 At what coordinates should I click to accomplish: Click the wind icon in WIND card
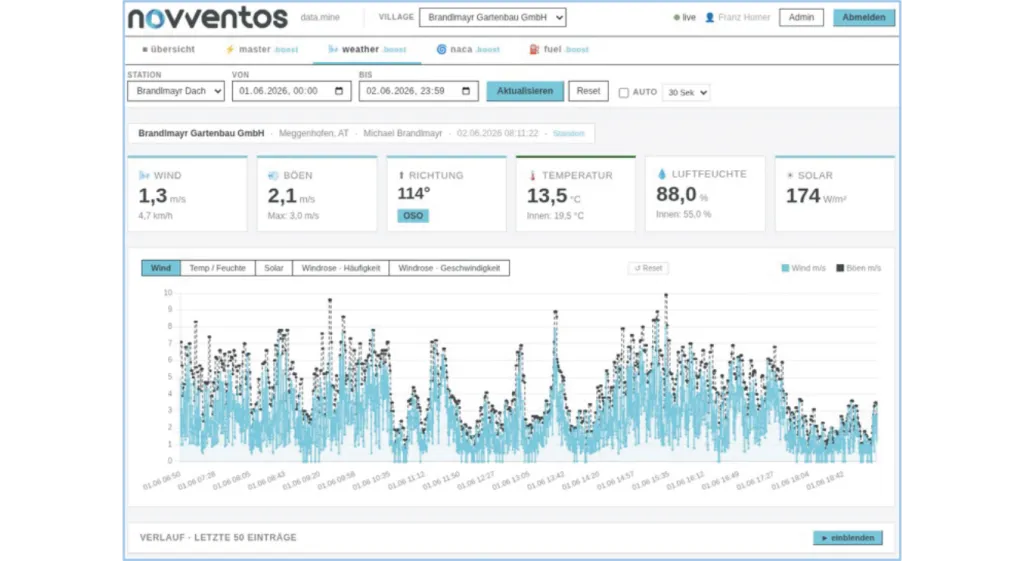click(x=144, y=176)
